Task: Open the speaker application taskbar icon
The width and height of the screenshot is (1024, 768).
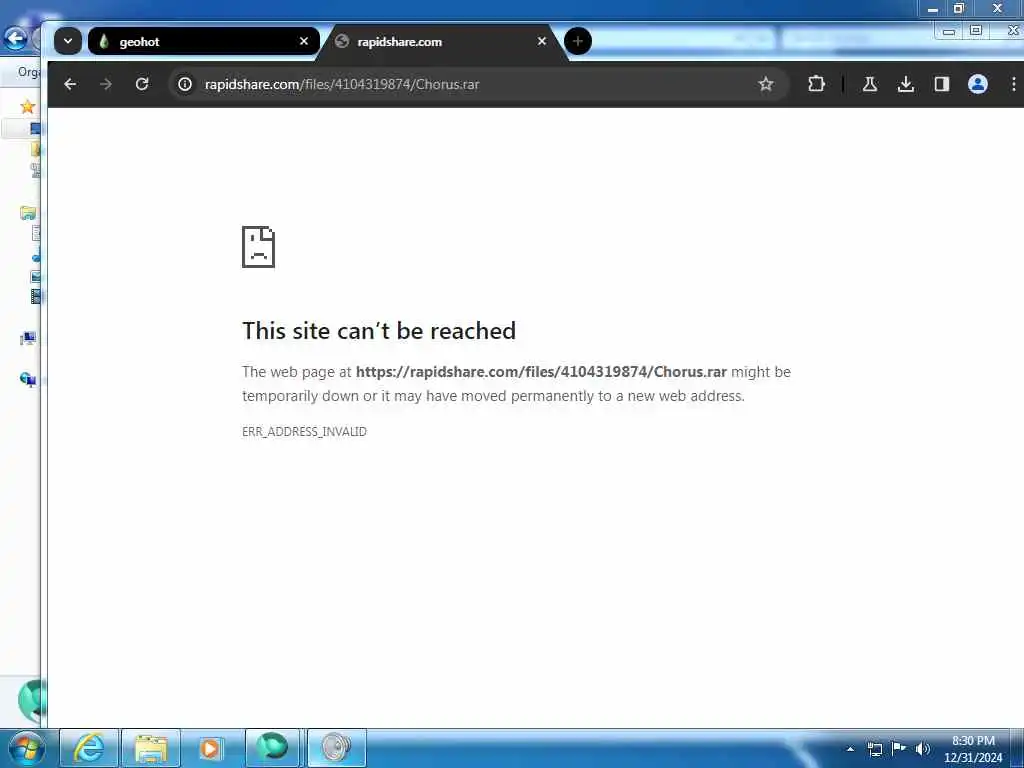Action: point(336,748)
